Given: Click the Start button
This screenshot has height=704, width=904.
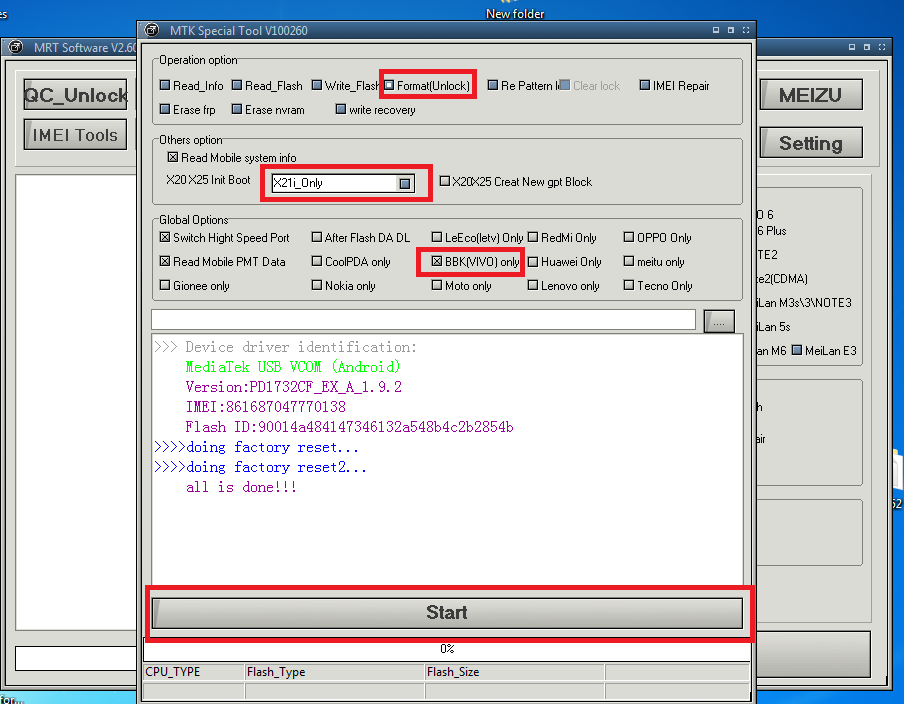Looking at the screenshot, I should click(447, 612).
